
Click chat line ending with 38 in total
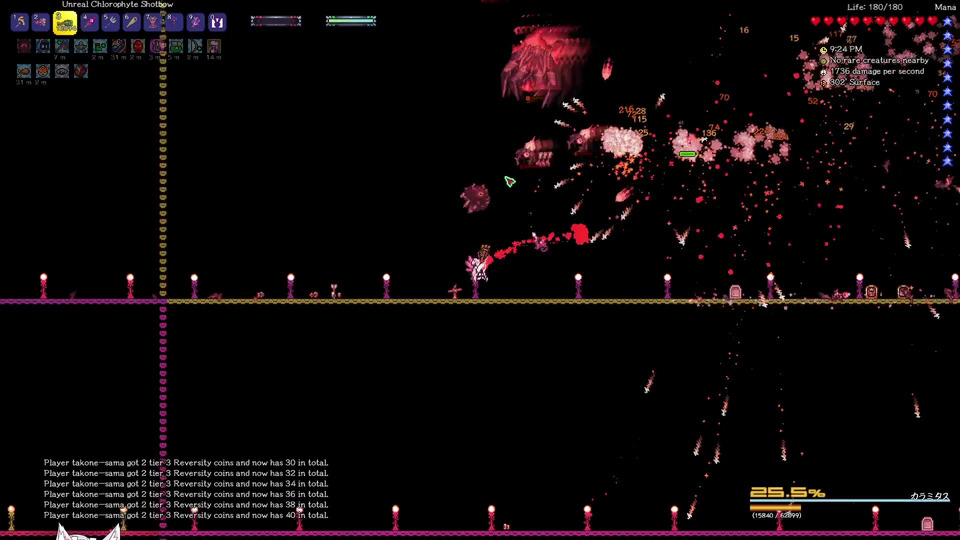tap(186, 504)
